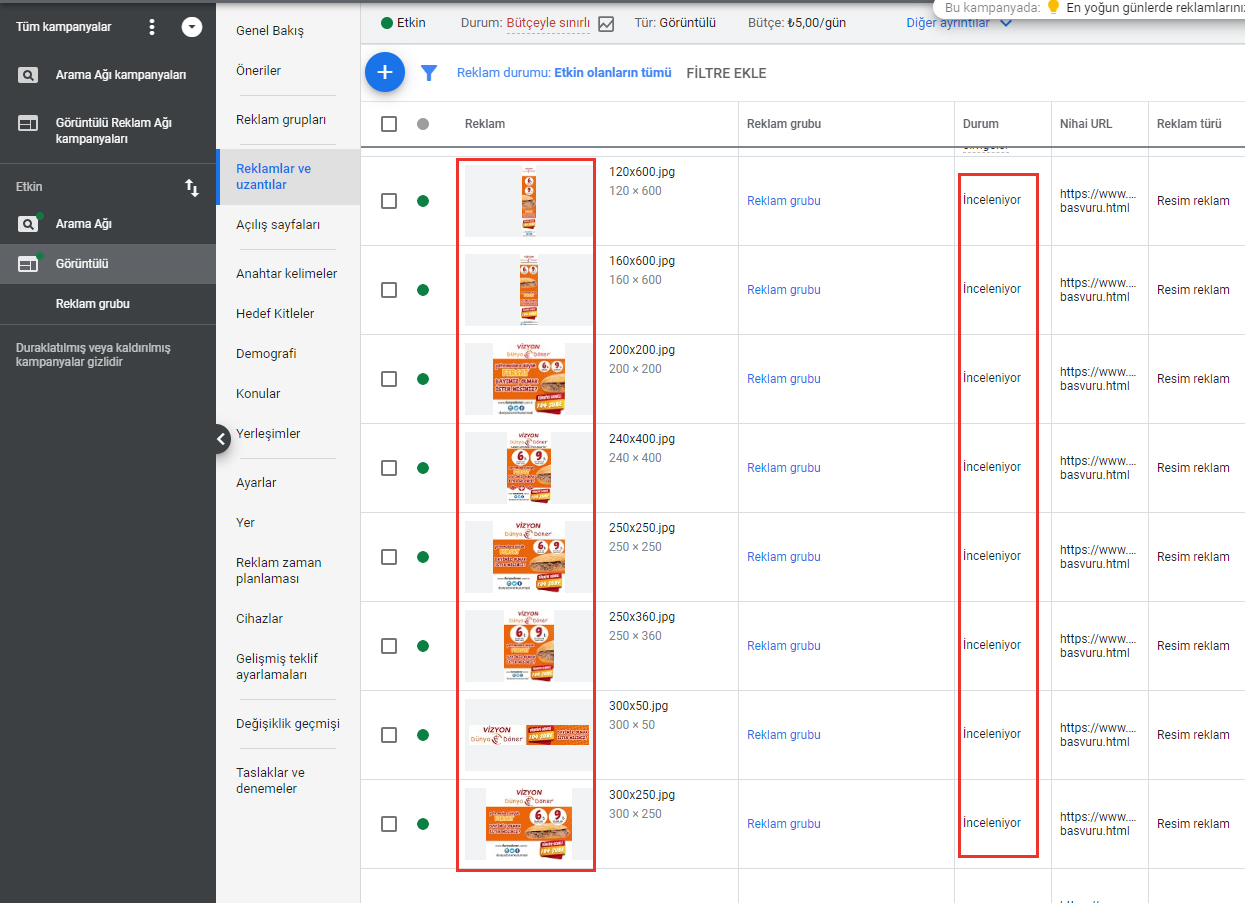Check the box for 300x250.jpg
Image resolution: width=1245 pixels, height=903 pixels.
[x=389, y=824]
